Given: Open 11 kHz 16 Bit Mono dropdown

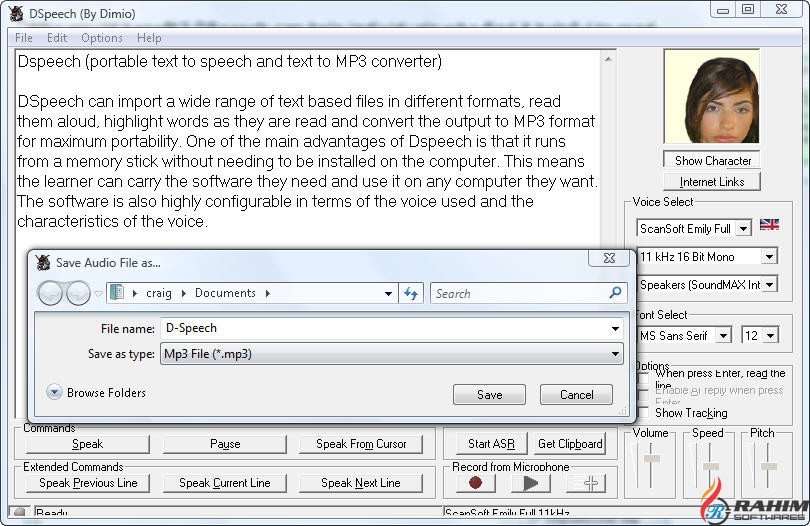Looking at the screenshot, I should (769, 257).
